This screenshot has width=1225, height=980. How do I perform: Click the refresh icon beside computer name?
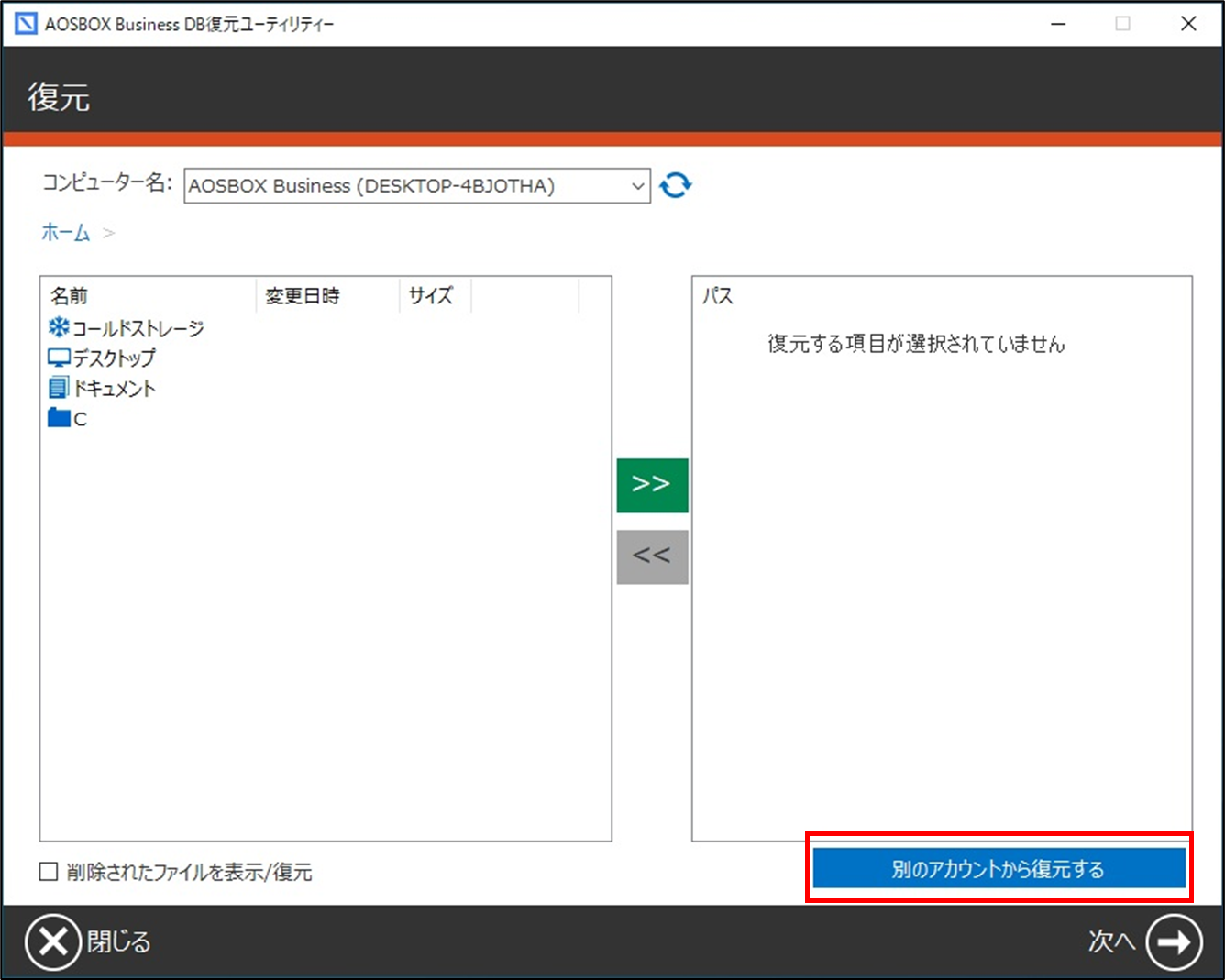(x=676, y=185)
